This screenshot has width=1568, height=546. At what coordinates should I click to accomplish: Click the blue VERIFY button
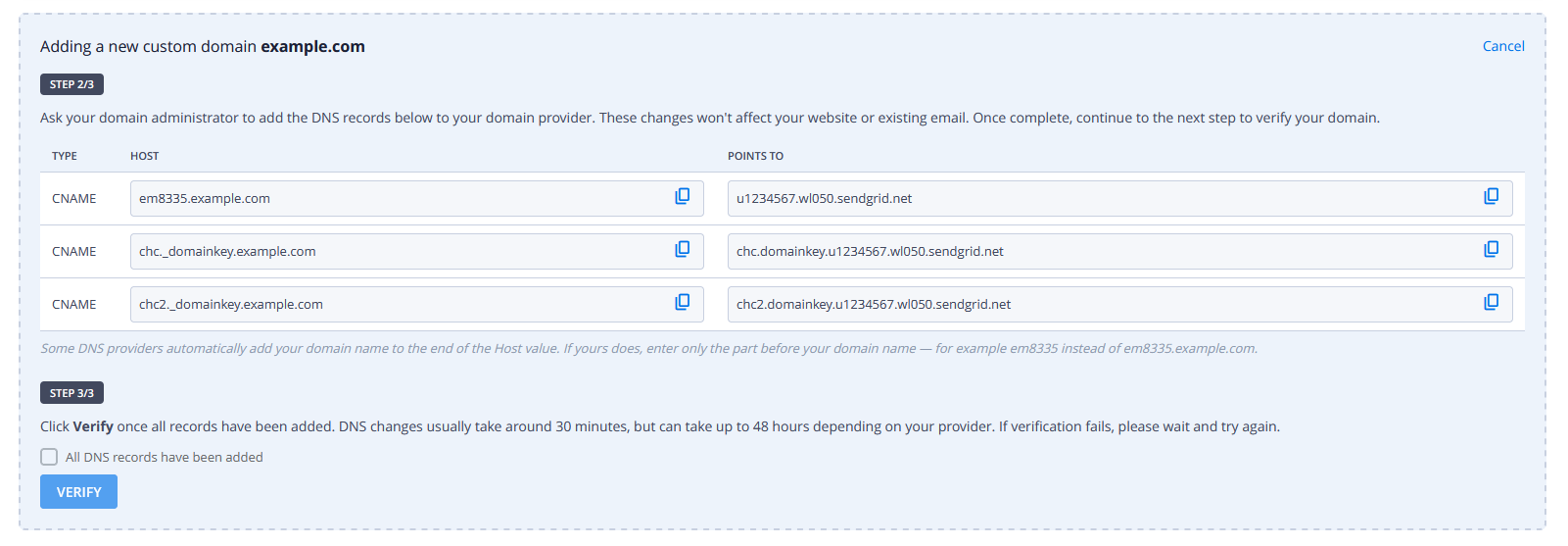point(78,492)
